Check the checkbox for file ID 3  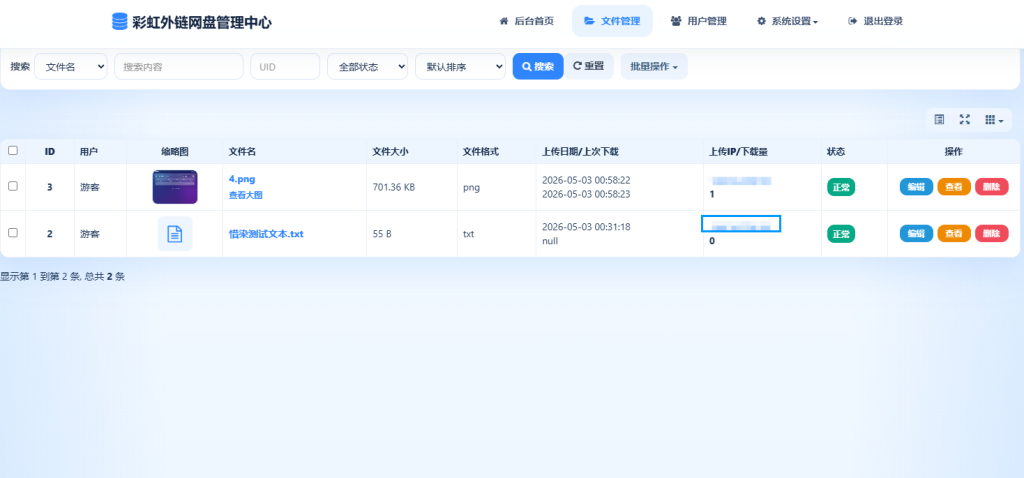point(12,186)
